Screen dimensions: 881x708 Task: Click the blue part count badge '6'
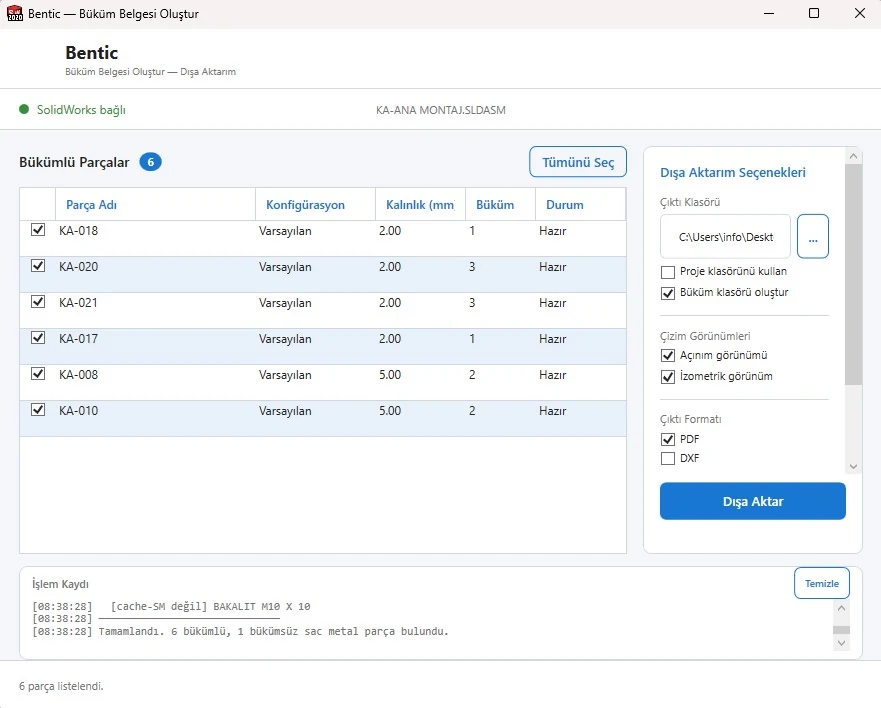tap(151, 162)
